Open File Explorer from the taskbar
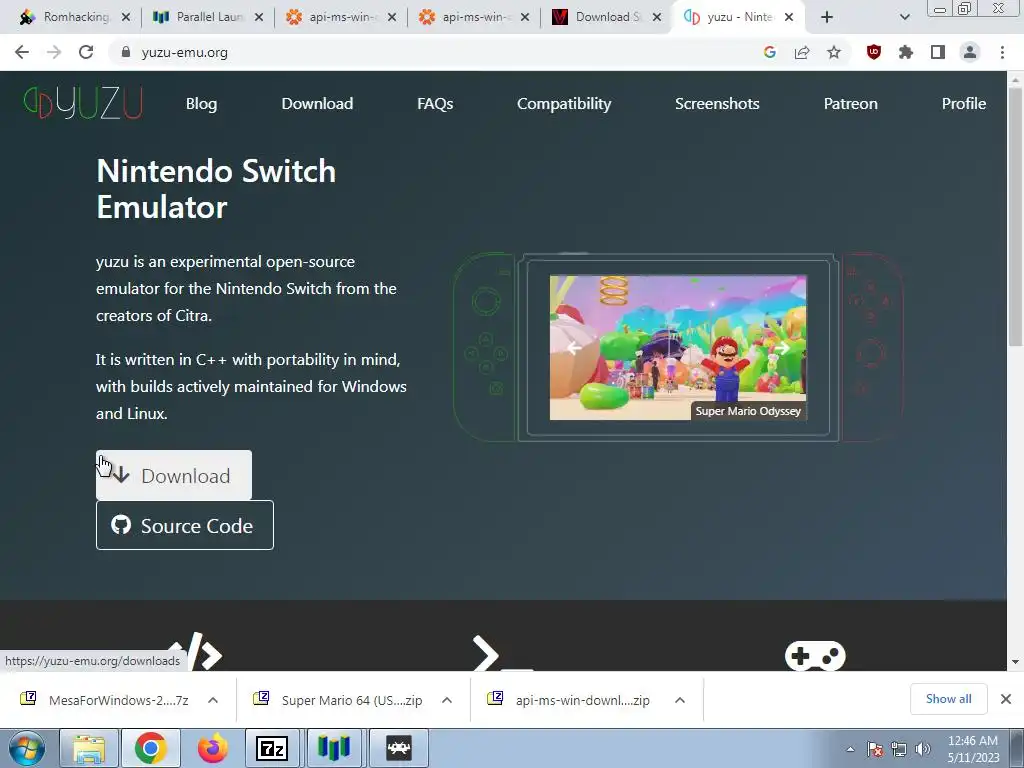This screenshot has width=1024, height=768. click(89, 748)
